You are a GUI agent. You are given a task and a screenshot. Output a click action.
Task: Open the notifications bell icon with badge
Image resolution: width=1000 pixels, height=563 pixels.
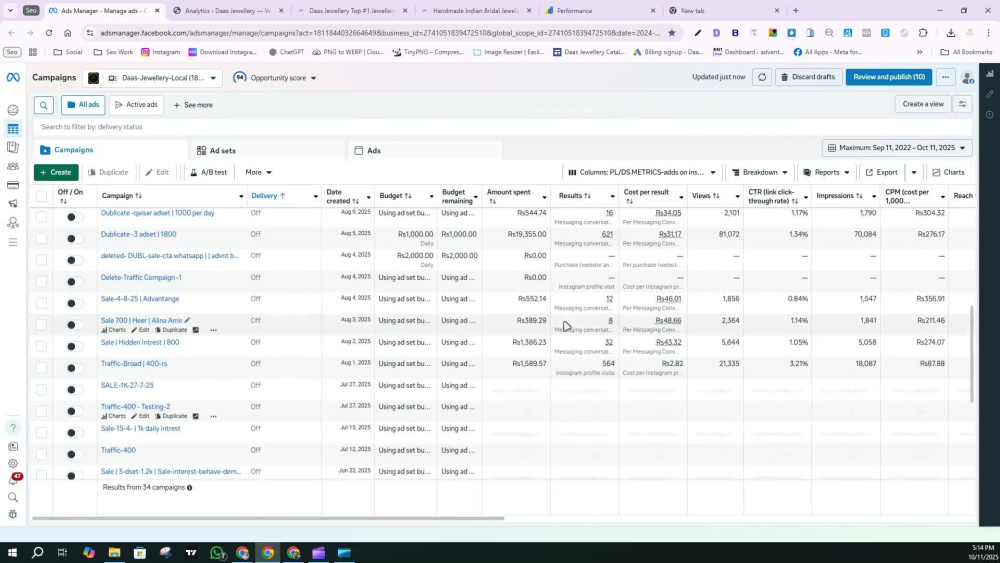click(13, 479)
